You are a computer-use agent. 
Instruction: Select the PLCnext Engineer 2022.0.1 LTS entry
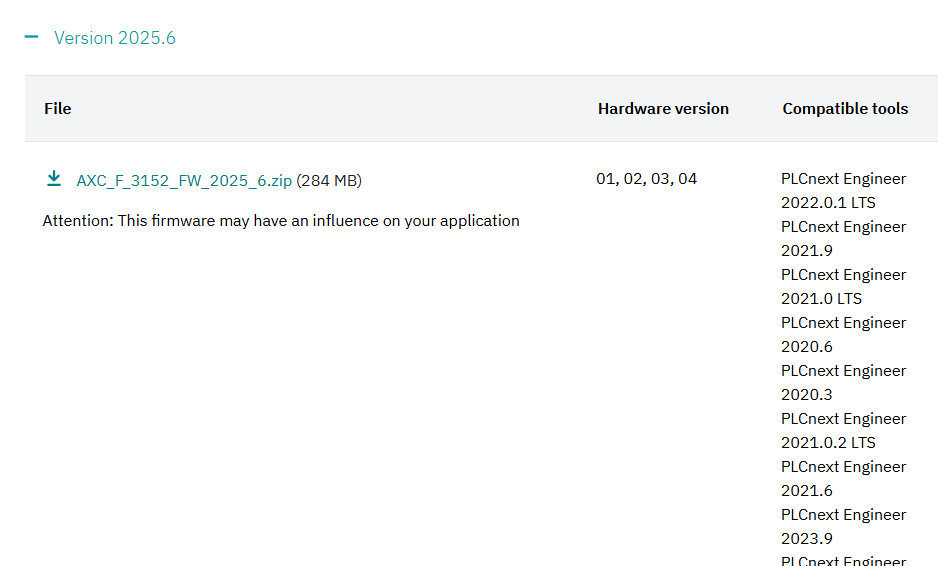(x=843, y=190)
